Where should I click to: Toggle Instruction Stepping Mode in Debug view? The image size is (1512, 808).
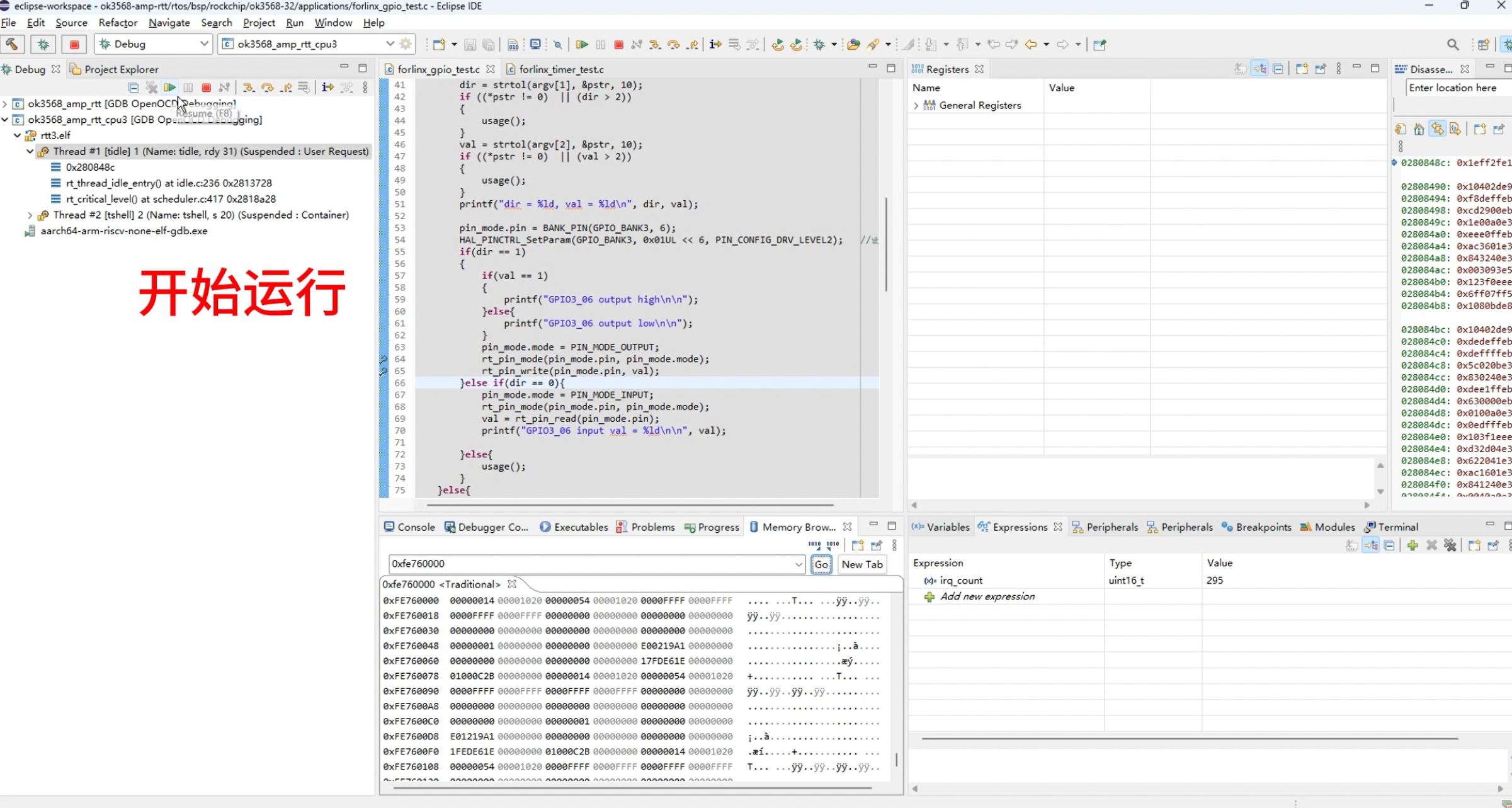click(327, 88)
